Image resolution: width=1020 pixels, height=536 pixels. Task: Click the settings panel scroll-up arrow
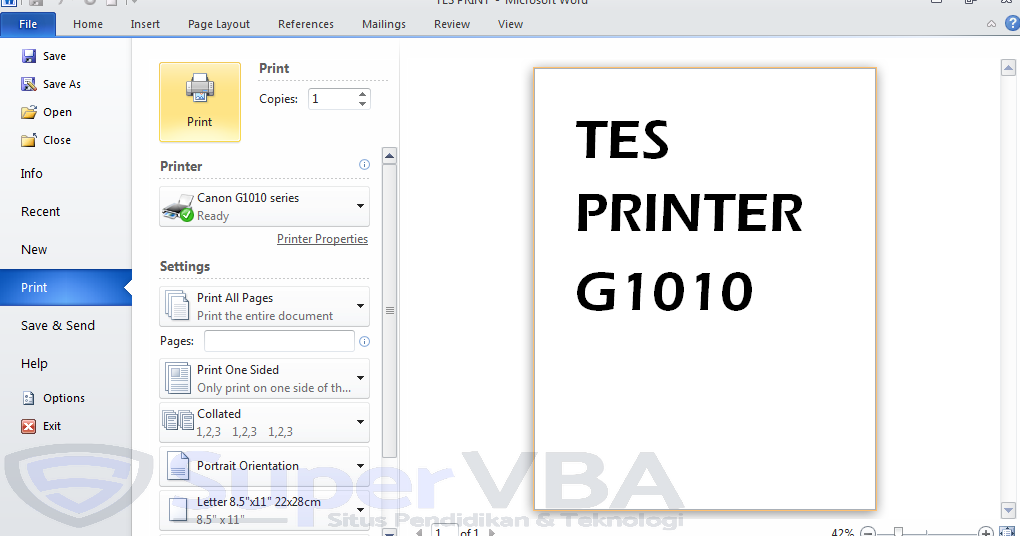point(390,156)
